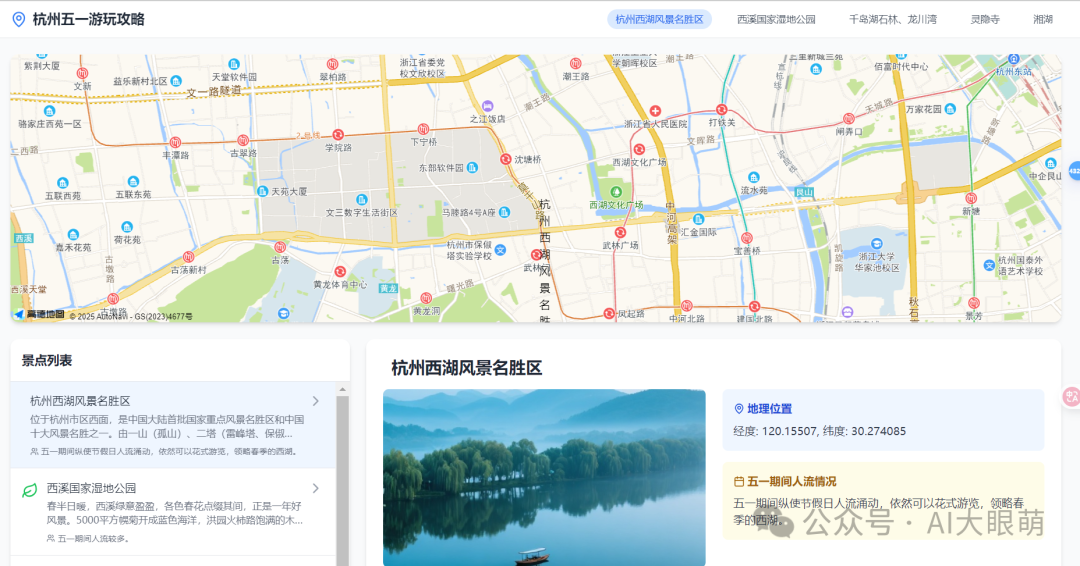Click the pink translate floating icon
The height and width of the screenshot is (566, 1080).
click(x=1071, y=396)
